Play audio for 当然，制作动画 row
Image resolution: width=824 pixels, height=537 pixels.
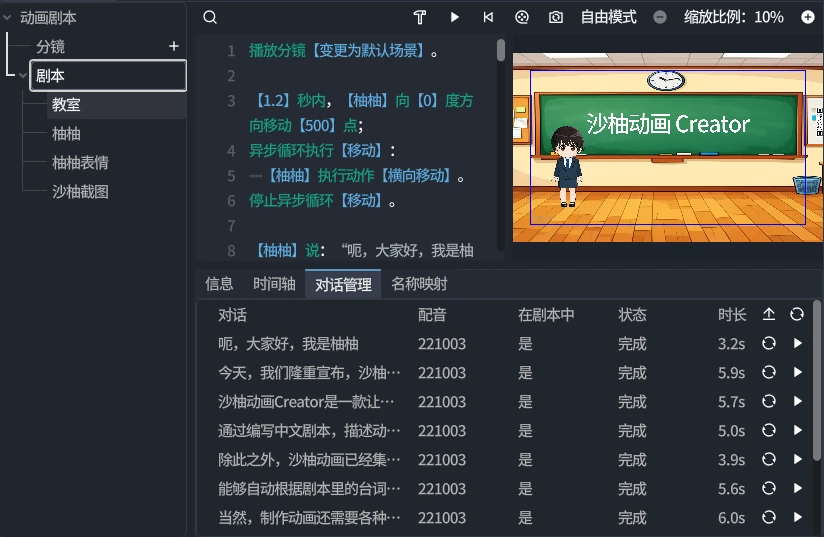click(798, 518)
